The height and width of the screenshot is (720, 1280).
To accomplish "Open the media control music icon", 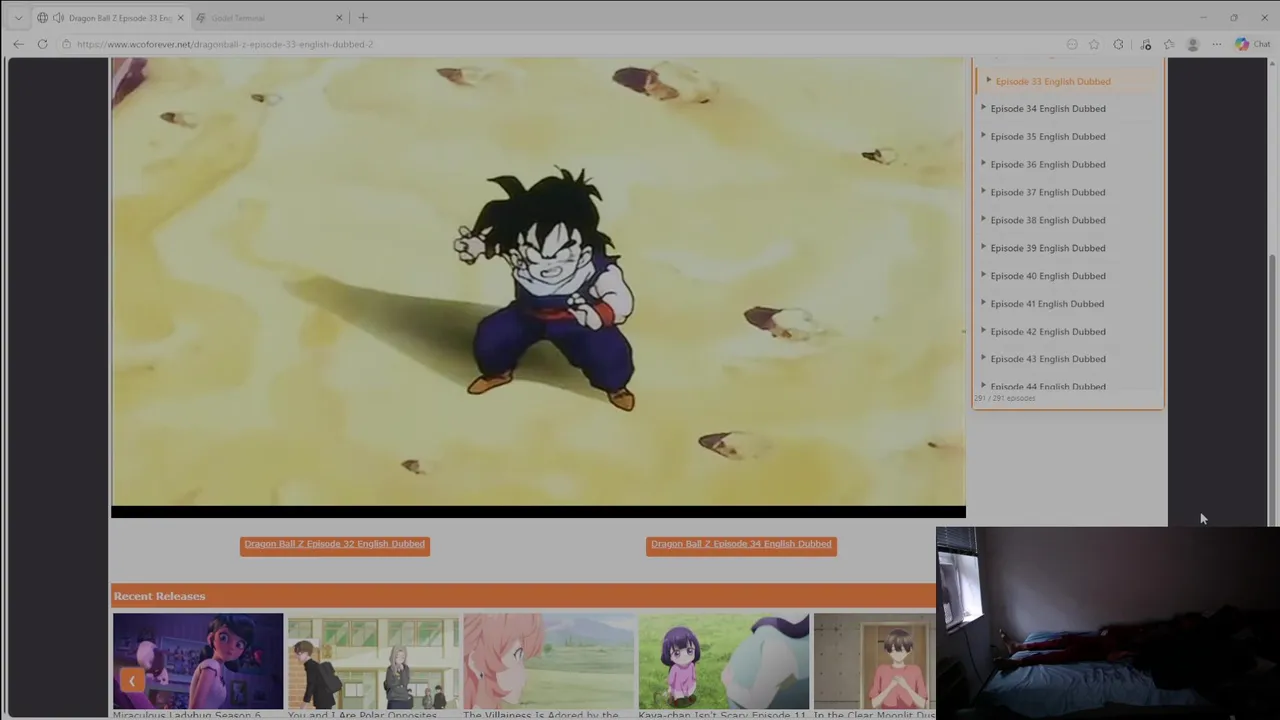I will coord(1145,44).
